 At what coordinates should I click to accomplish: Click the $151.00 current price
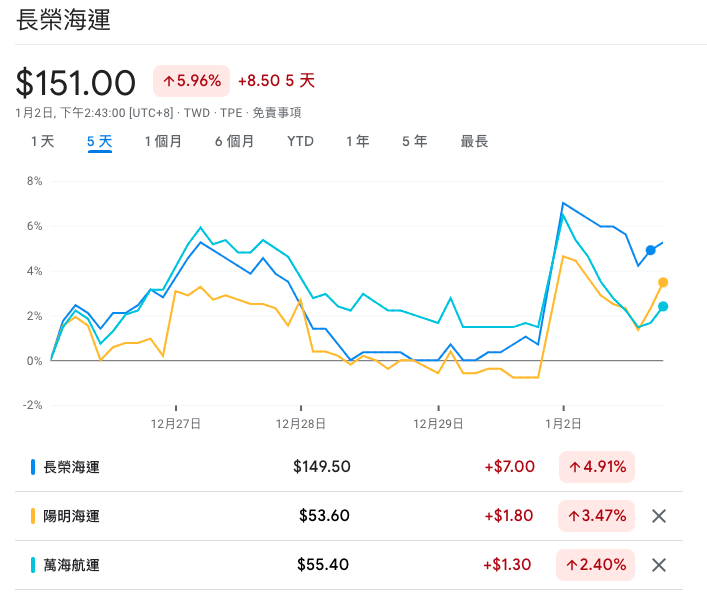(x=75, y=83)
